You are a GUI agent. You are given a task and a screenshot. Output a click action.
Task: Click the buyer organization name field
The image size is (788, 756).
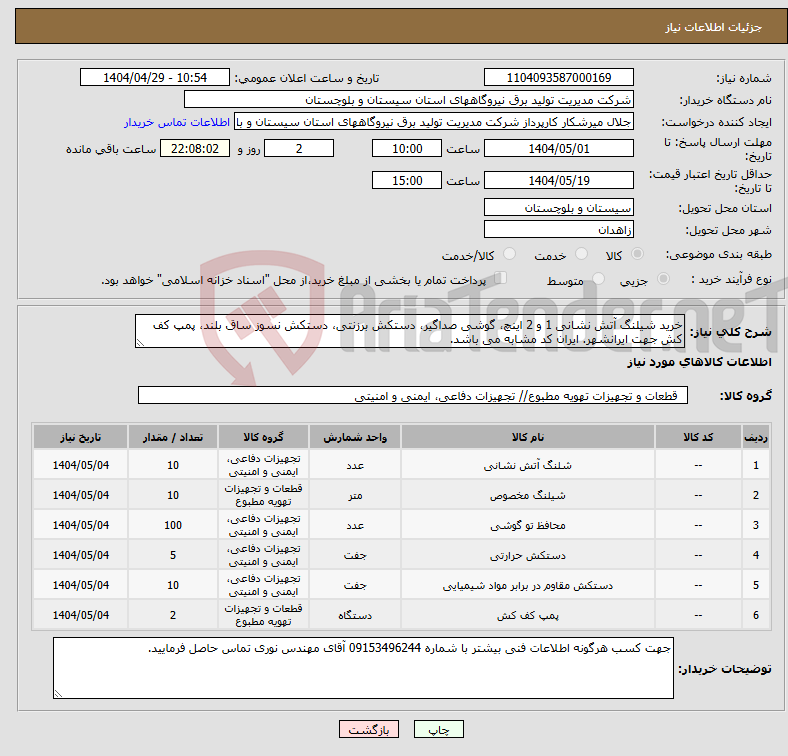click(409, 100)
